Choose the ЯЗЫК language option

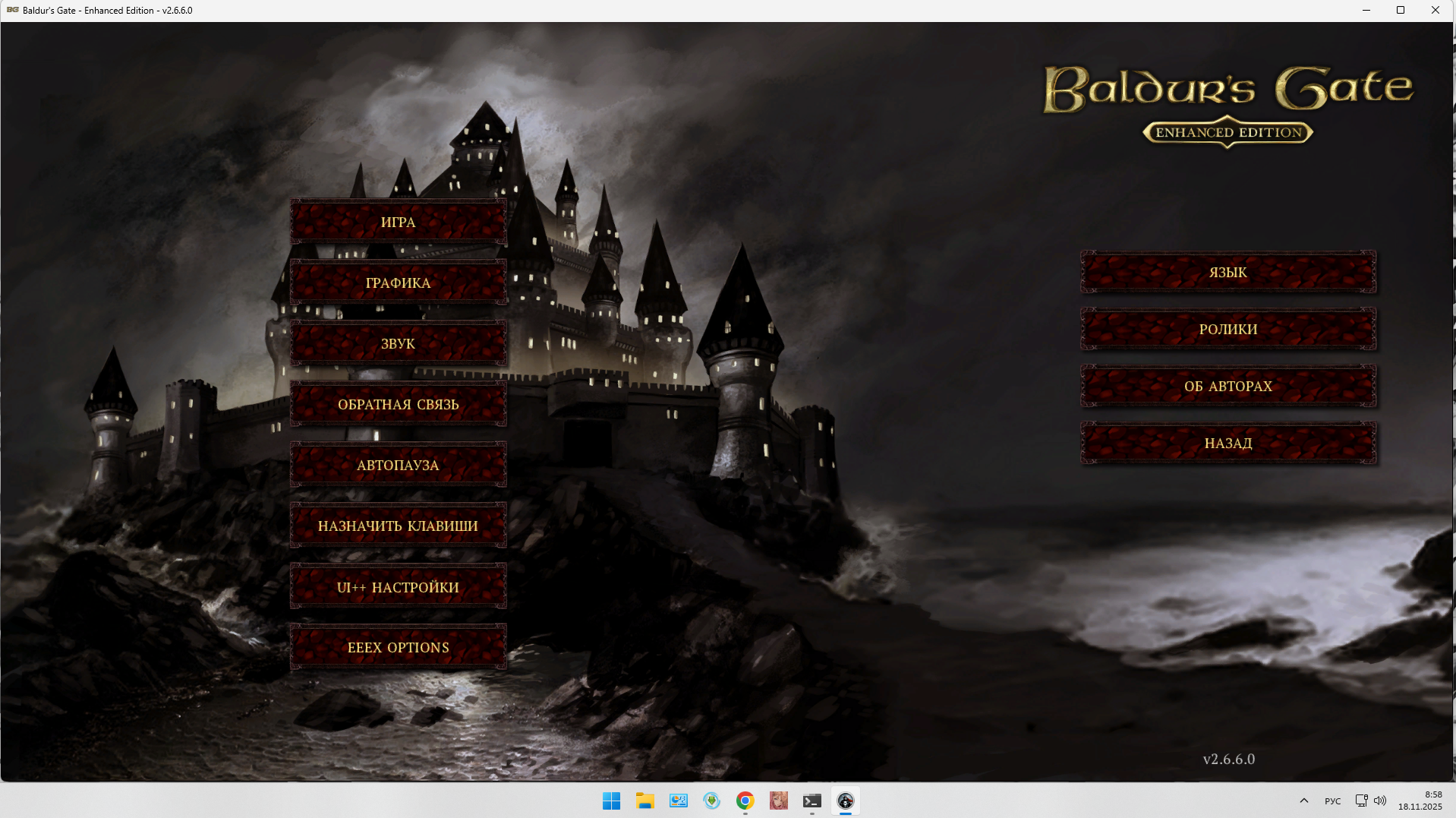[1228, 273]
